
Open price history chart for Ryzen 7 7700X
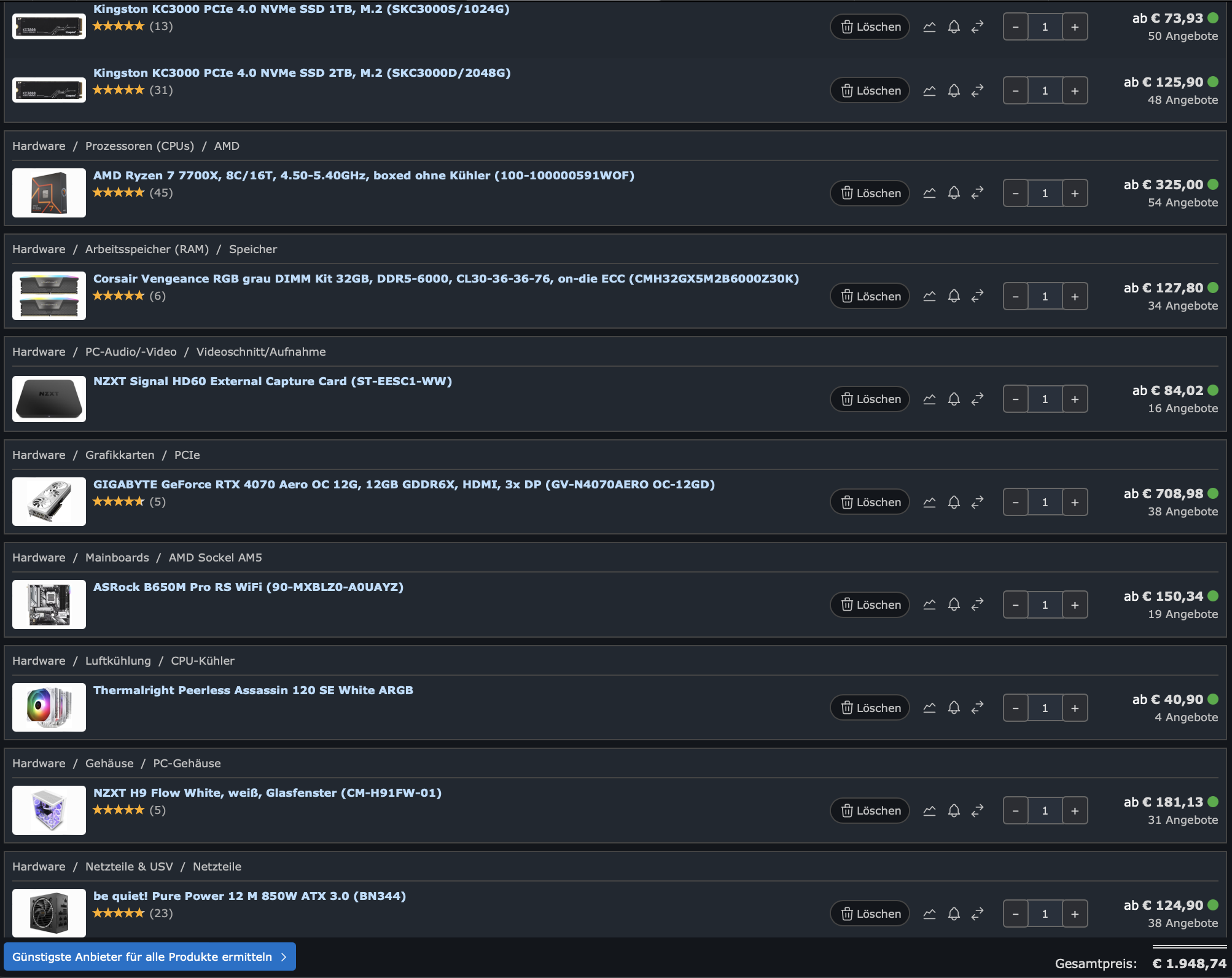pyautogui.click(x=929, y=193)
